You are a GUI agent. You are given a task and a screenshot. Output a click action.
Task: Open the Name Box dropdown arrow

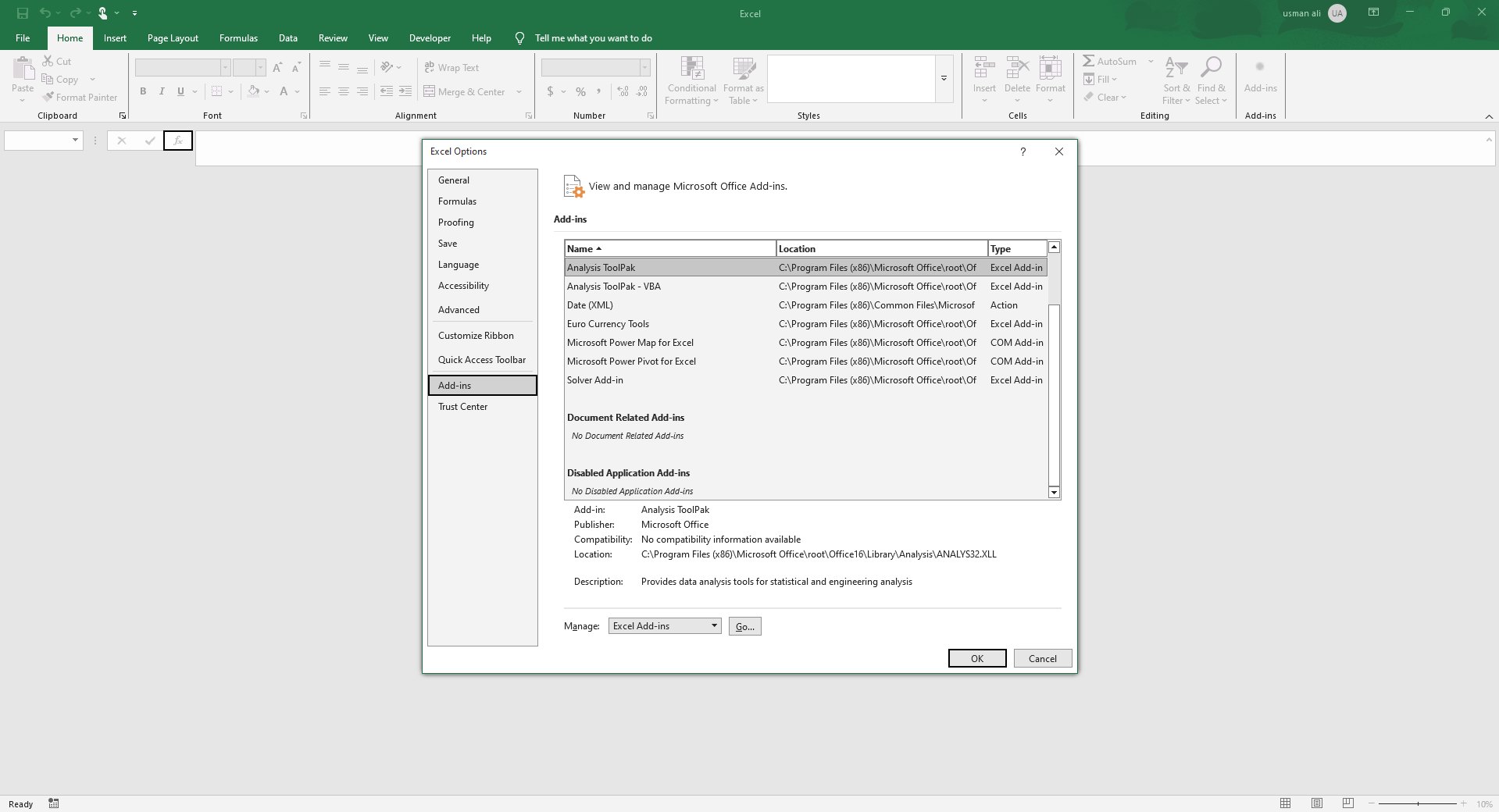[x=75, y=141]
